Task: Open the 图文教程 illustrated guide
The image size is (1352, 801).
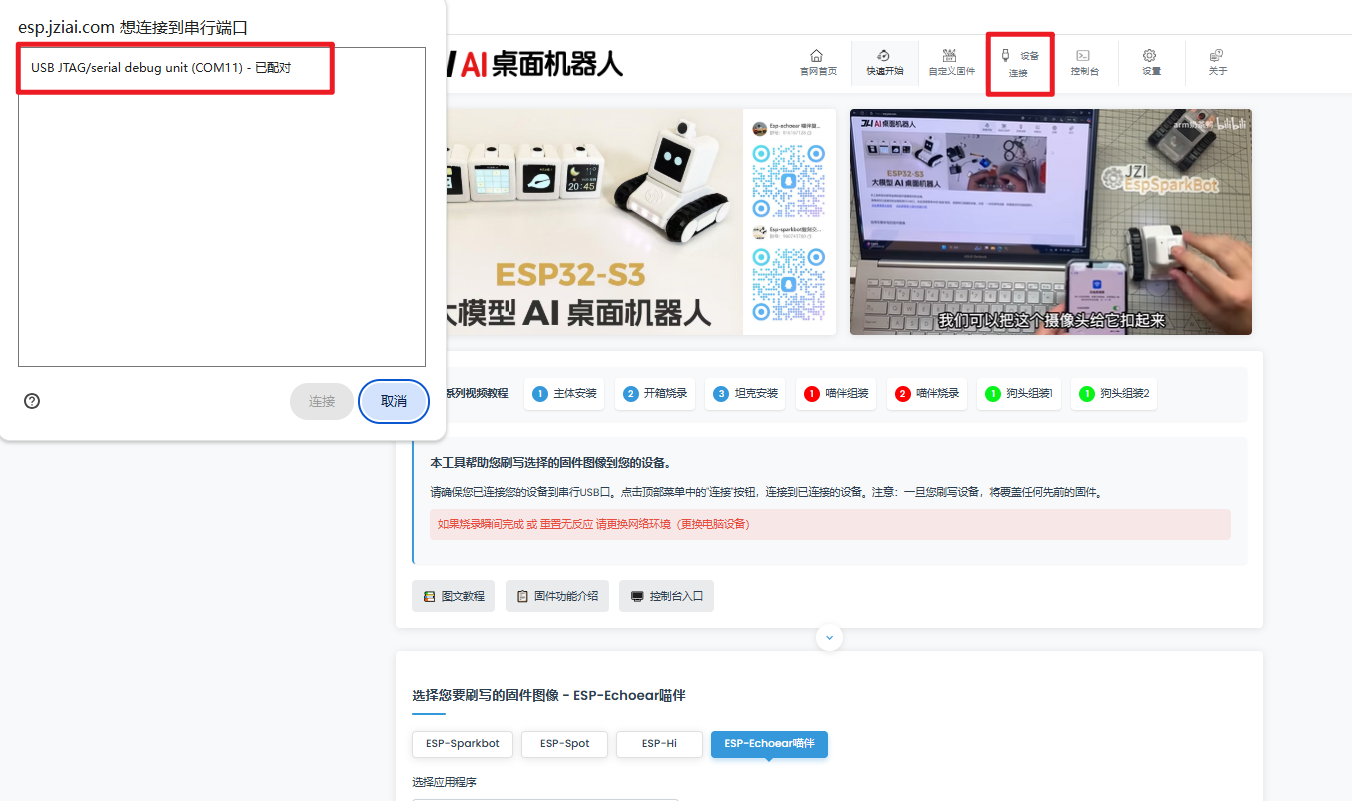Action: 453,596
